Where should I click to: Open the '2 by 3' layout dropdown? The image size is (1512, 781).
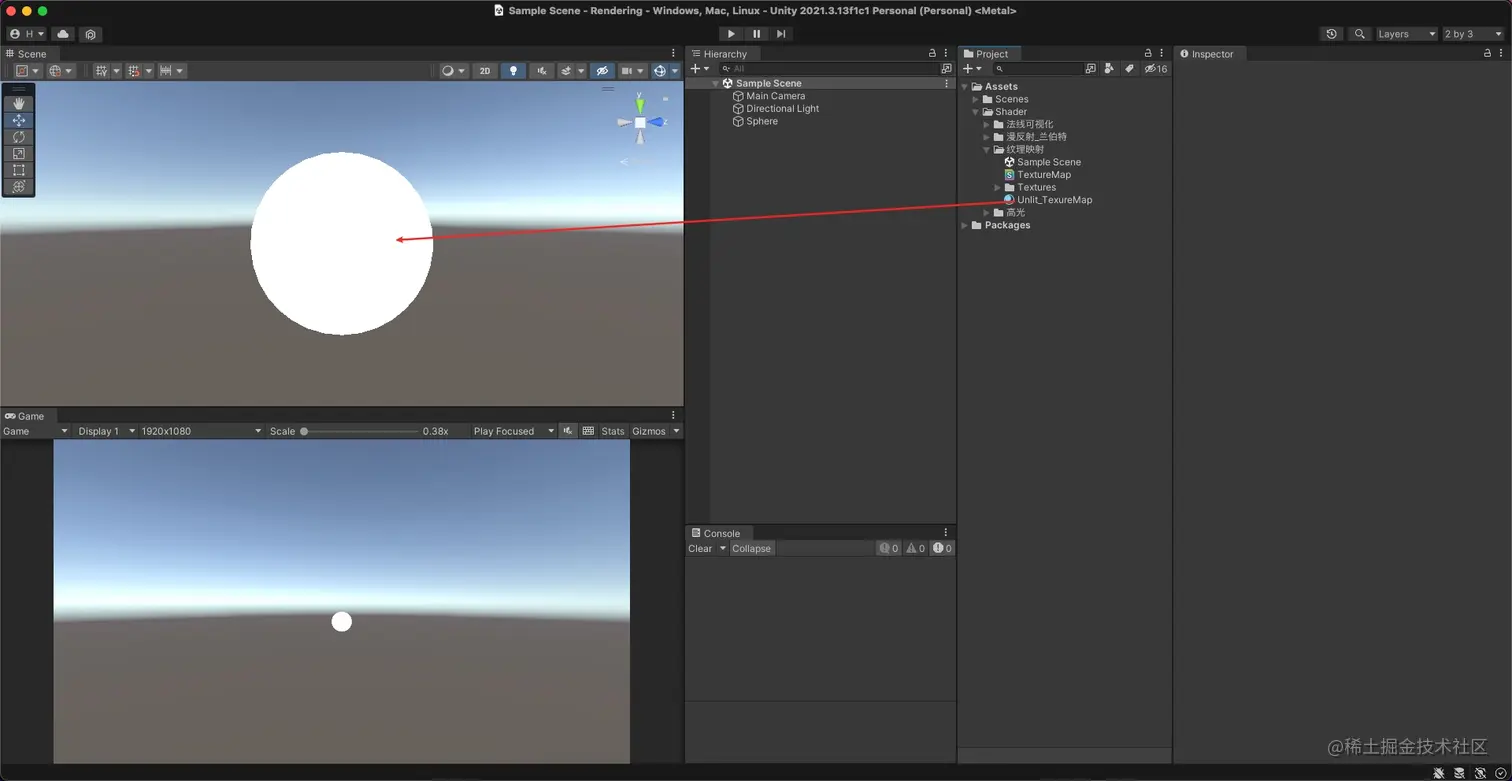1473,34
